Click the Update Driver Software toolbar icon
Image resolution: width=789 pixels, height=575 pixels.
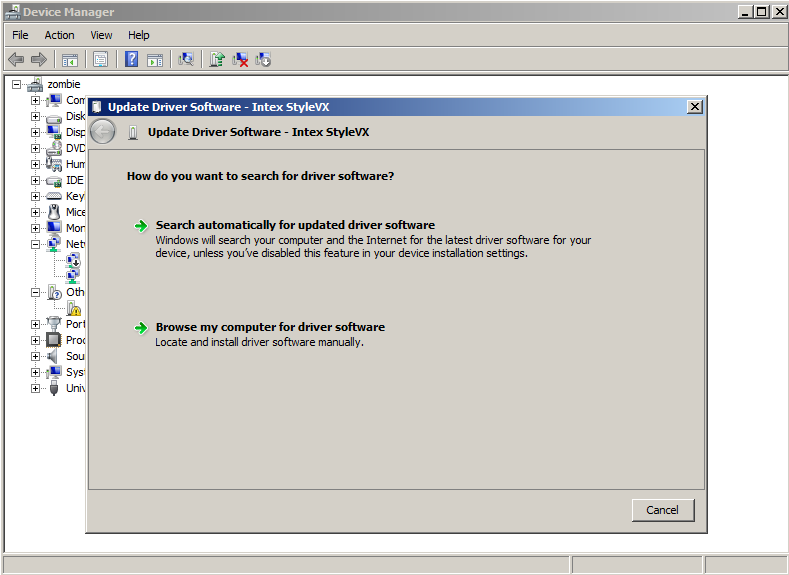tap(217, 59)
